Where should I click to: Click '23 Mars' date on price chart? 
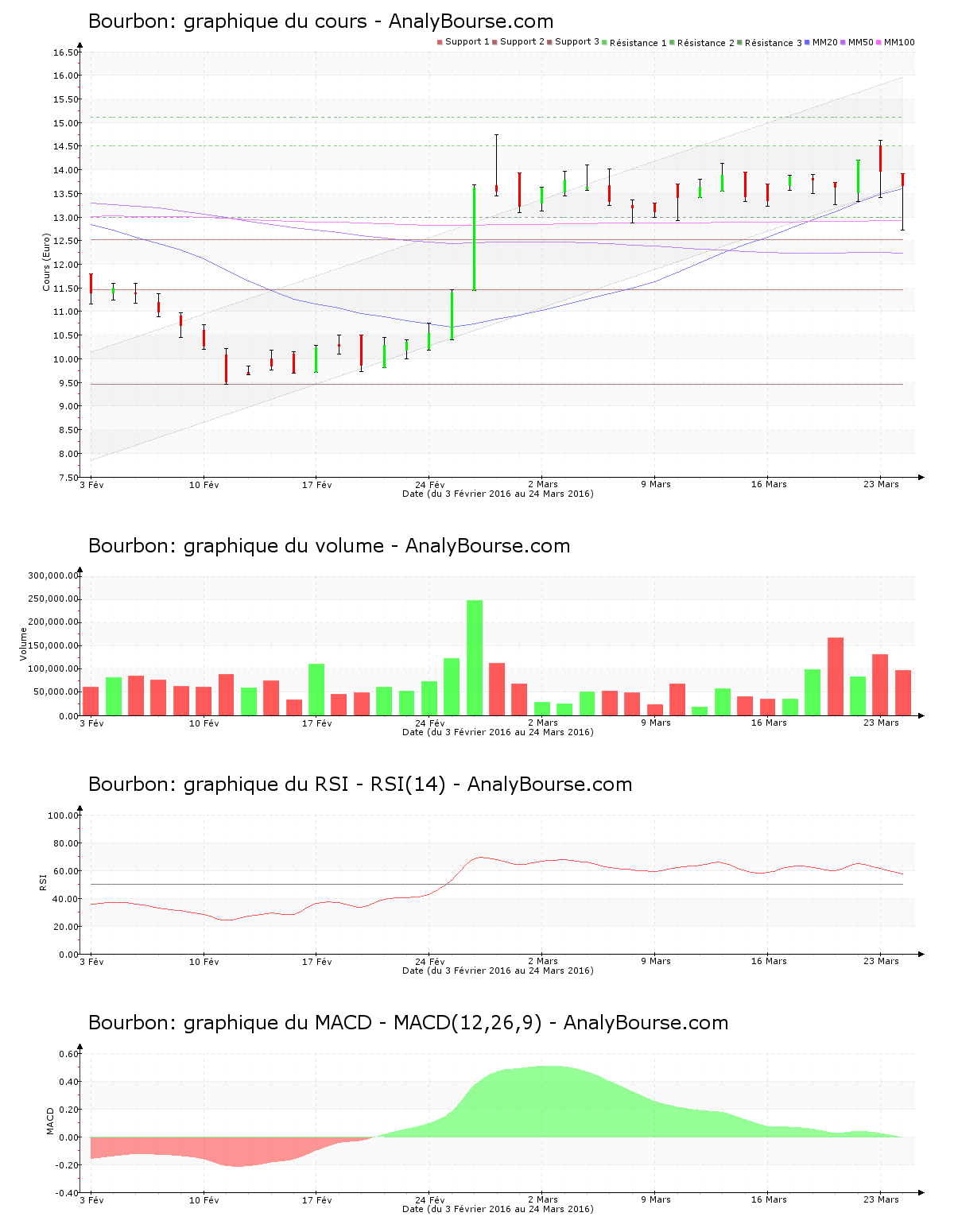882,484
